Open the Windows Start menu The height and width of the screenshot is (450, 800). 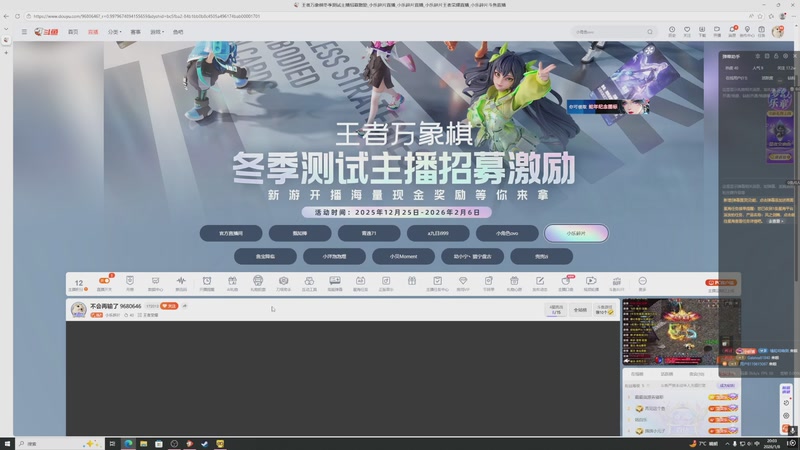7,444
